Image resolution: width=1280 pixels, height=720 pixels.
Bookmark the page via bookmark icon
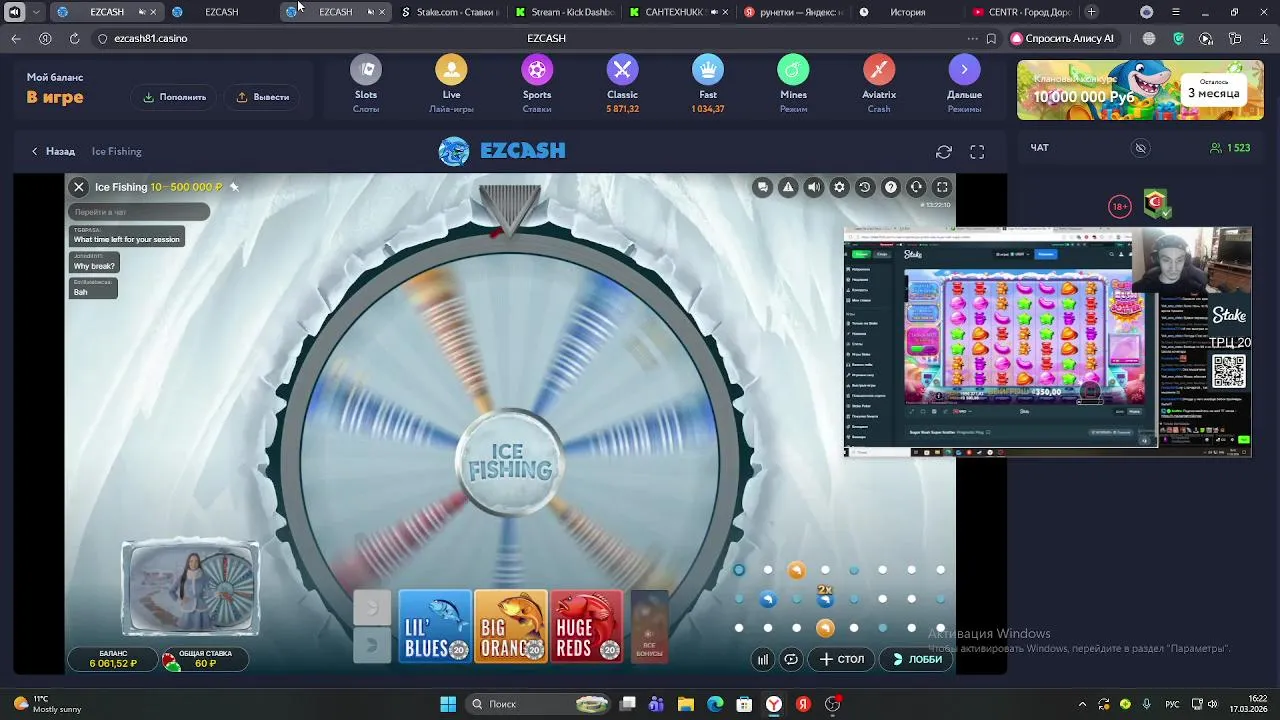(991, 38)
